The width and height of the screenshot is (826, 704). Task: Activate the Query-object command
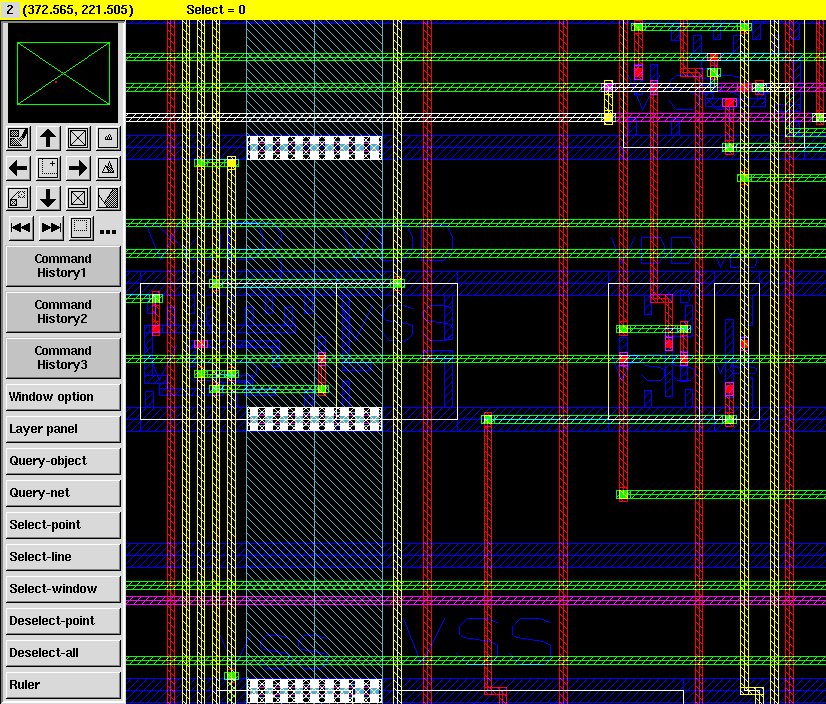(x=63, y=461)
